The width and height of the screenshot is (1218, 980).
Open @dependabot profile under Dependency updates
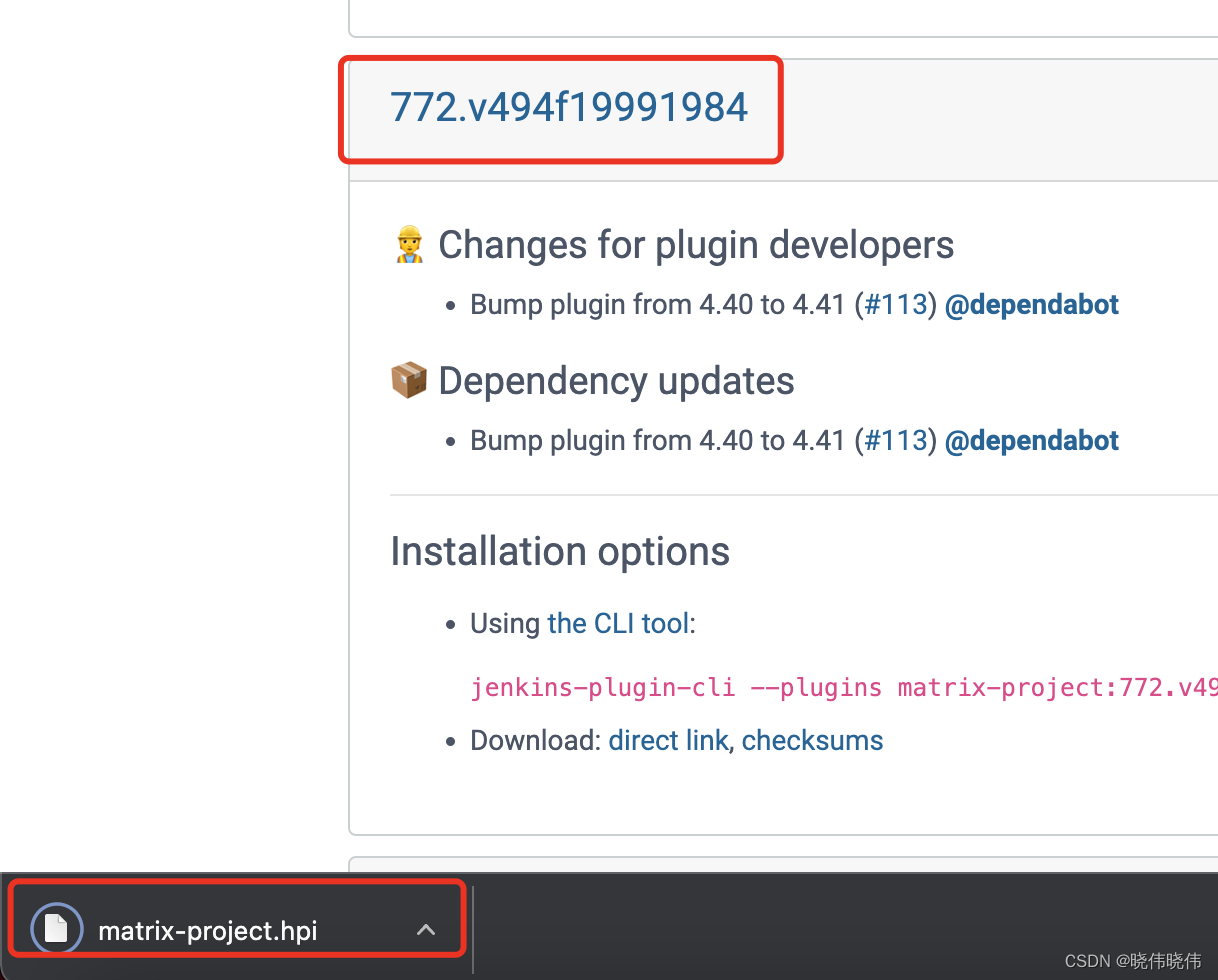tap(1032, 441)
